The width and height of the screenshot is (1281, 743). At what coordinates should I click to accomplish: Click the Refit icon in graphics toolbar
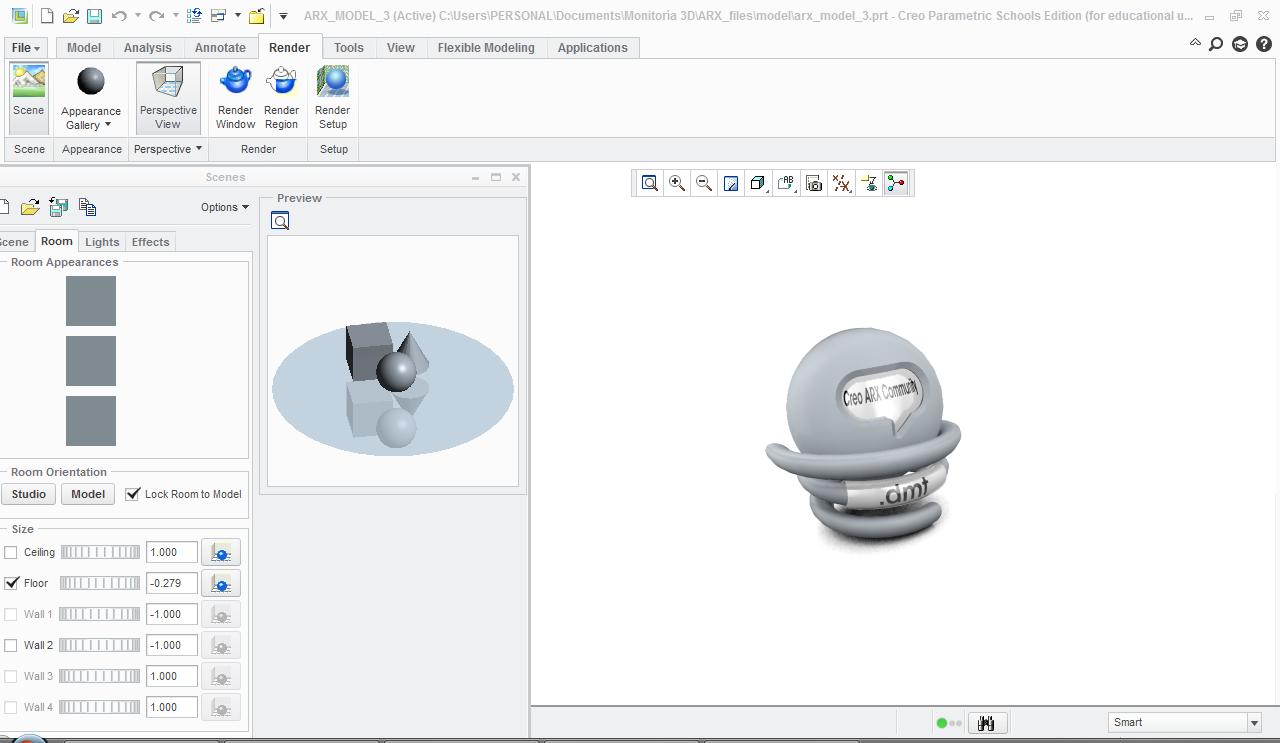[649, 183]
